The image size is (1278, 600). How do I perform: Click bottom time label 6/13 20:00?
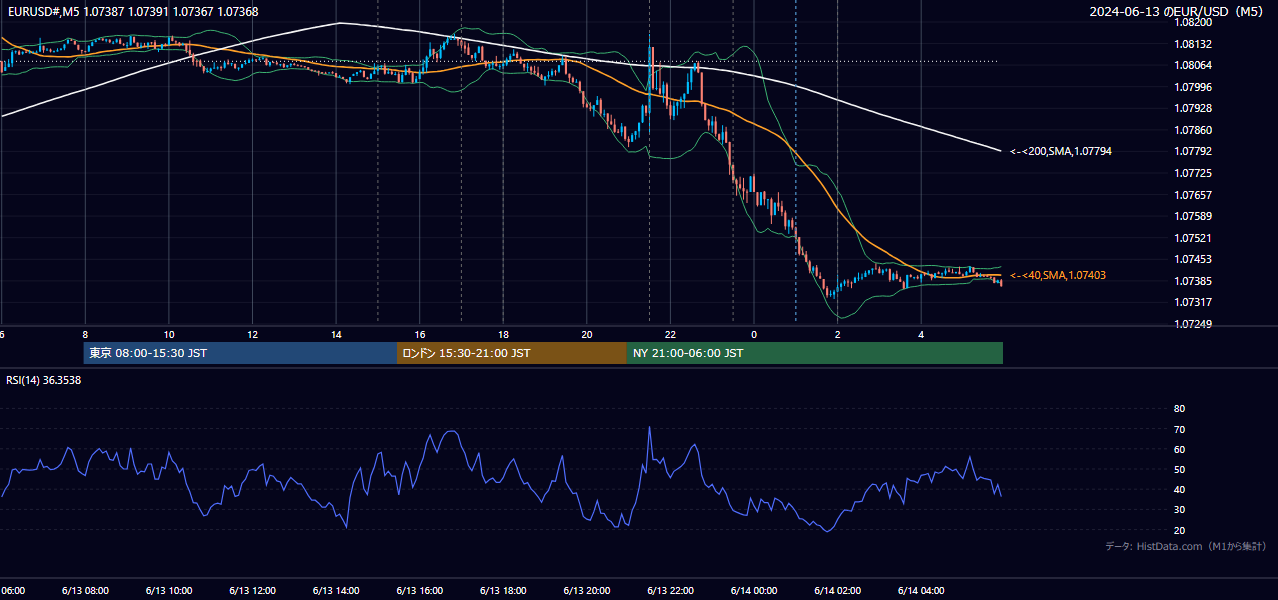[587, 590]
